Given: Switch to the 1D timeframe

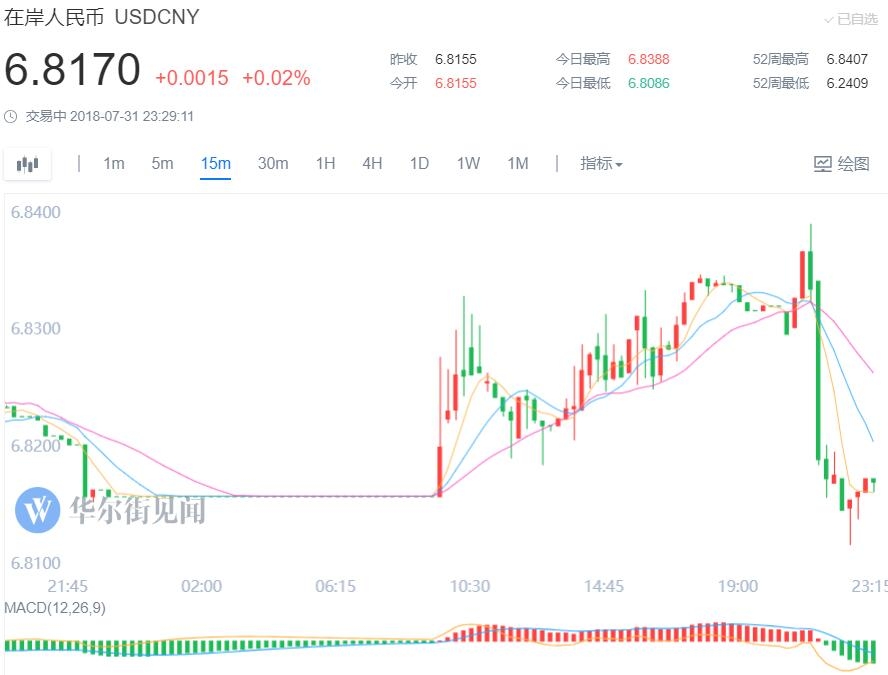Looking at the screenshot, I should click(419, 164).
